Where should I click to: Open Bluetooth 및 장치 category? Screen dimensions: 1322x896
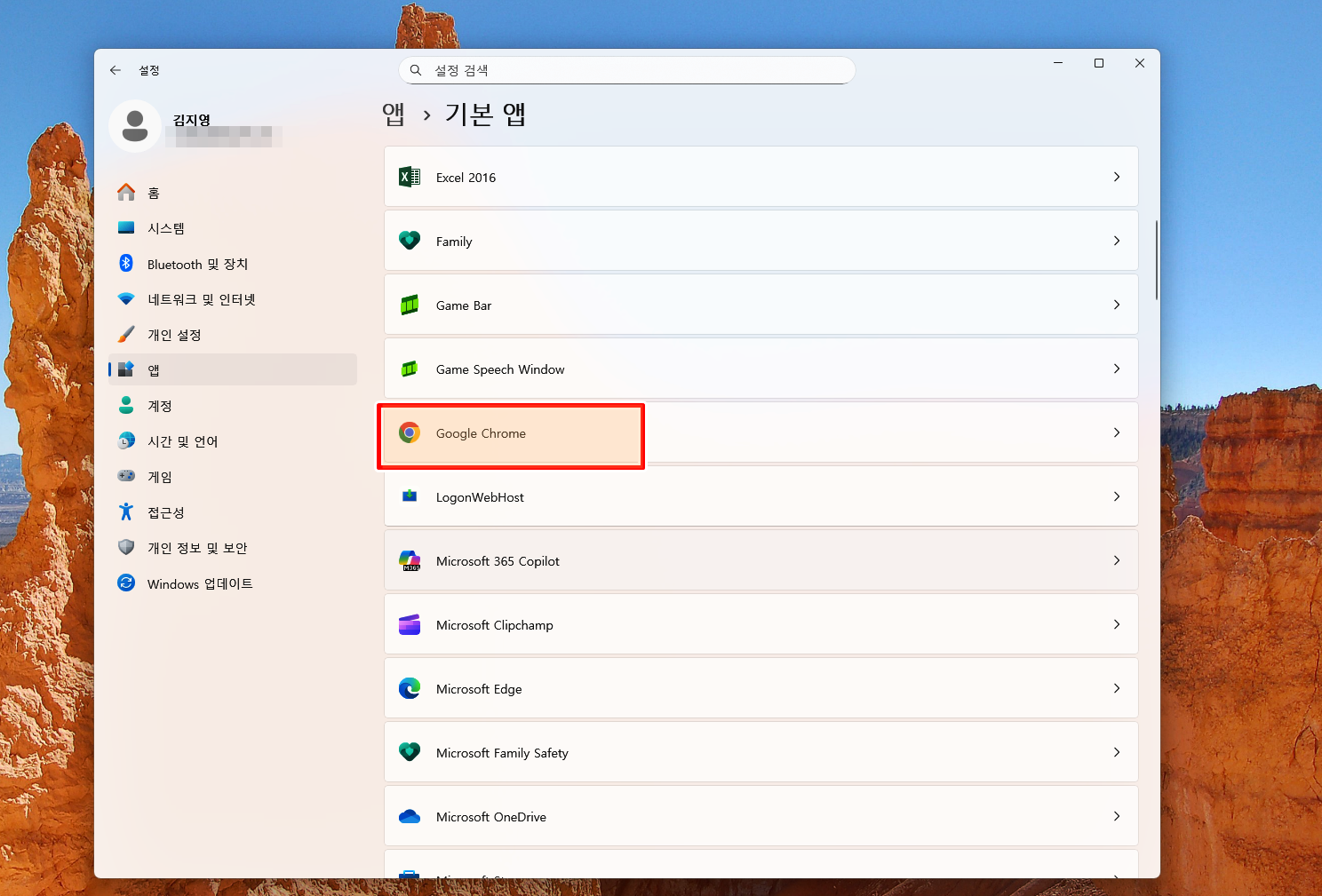pos(233,264)
